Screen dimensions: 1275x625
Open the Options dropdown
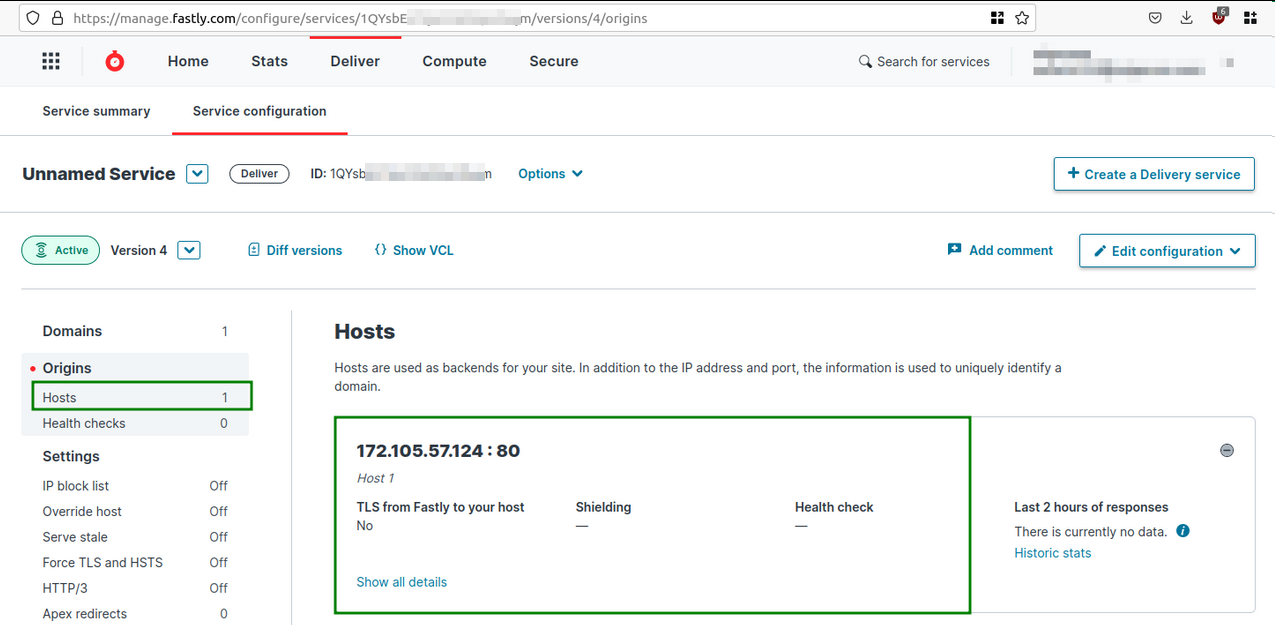pyautogui.click(x=550, y=173)
